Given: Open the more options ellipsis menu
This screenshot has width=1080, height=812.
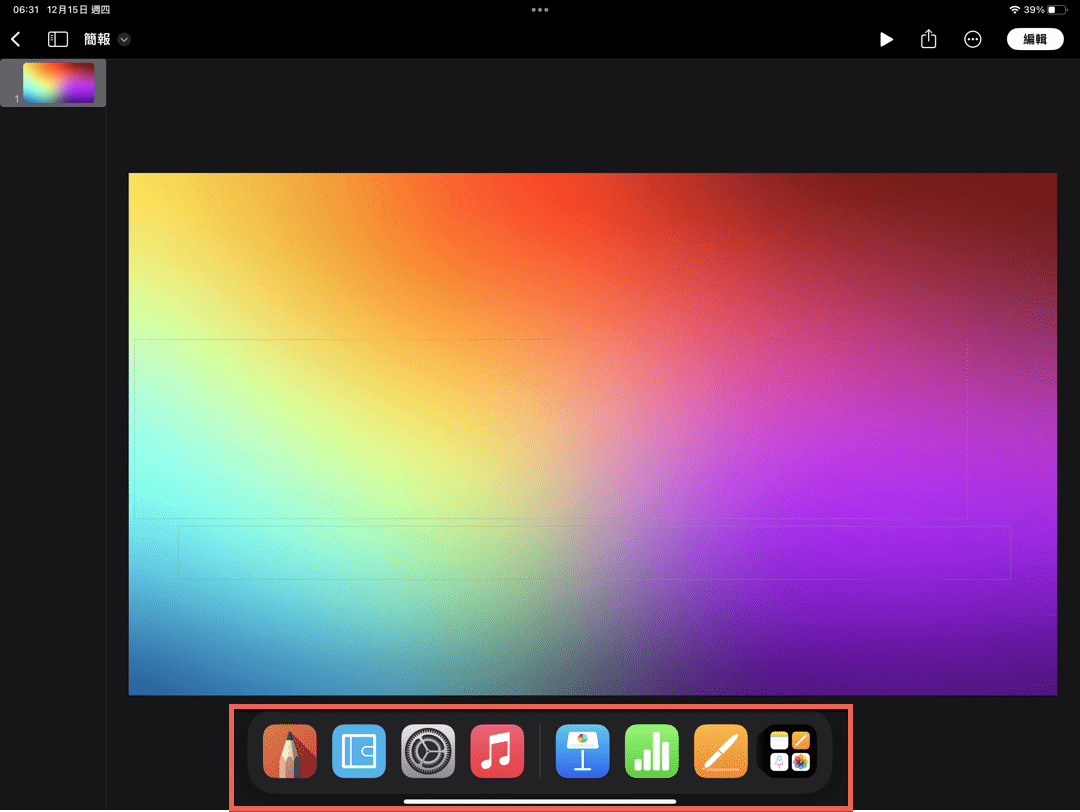Looking at the screenshot, I should 973,39.
